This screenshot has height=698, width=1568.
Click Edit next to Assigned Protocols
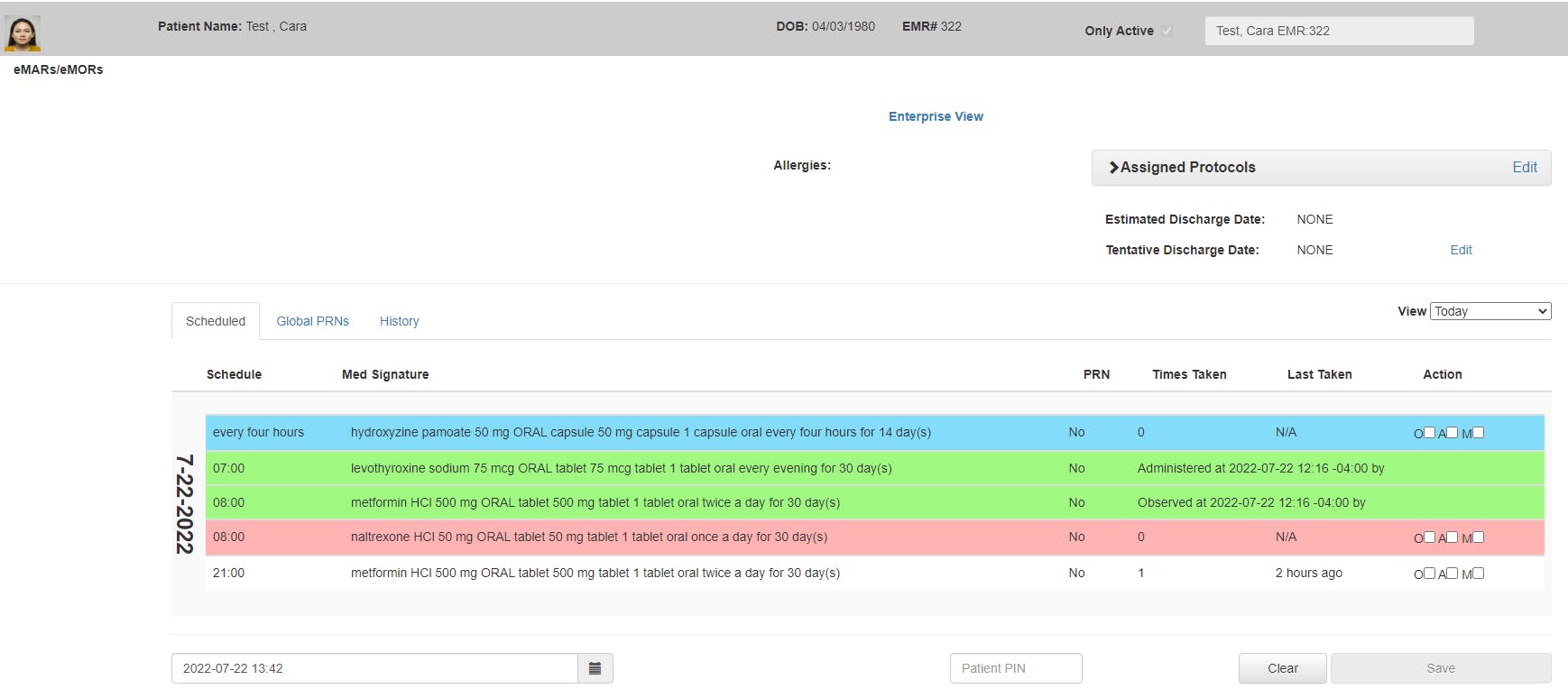1525,168
